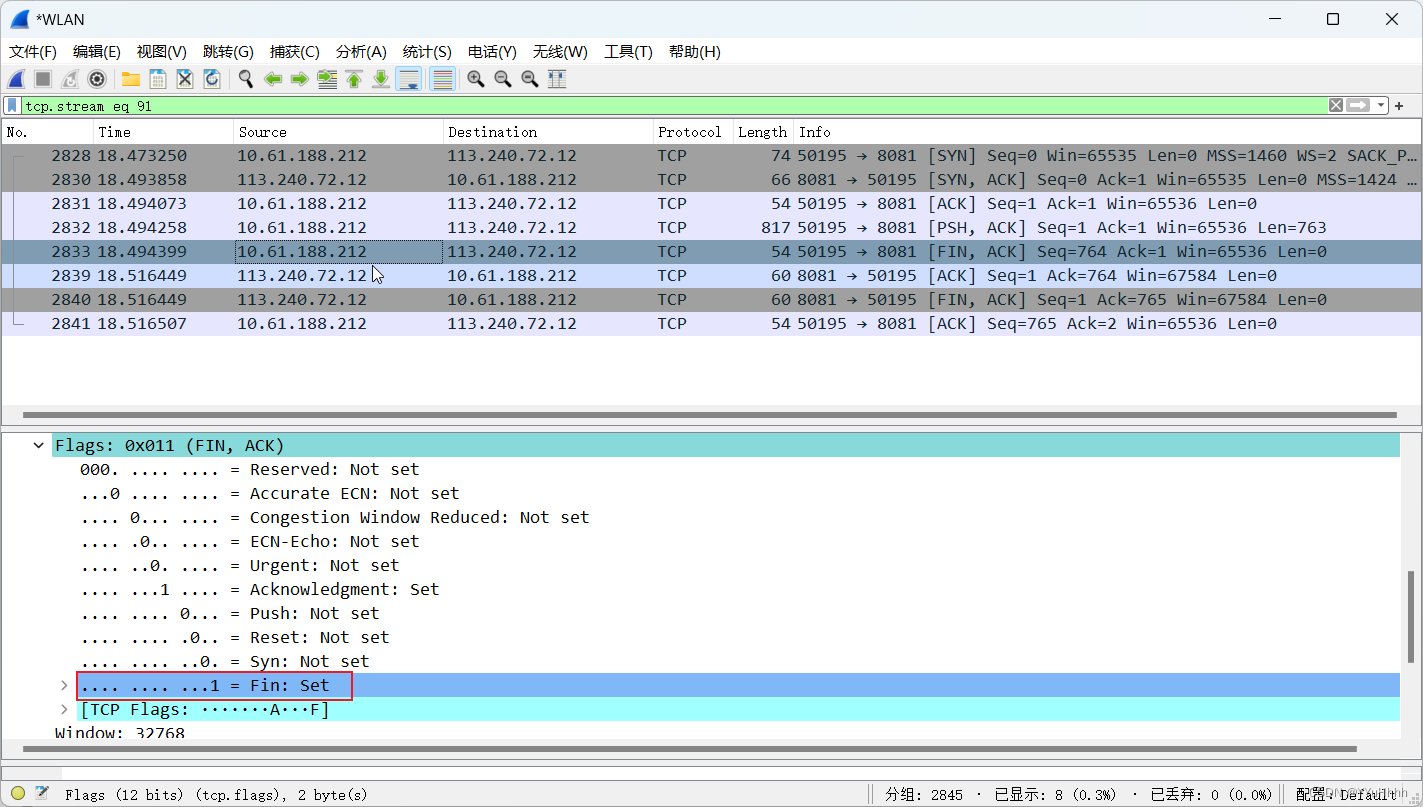The height and width of the screenshot is (807, 1423).
Task: Toggle auto-scroll during live capture
Action: (408, 79)
